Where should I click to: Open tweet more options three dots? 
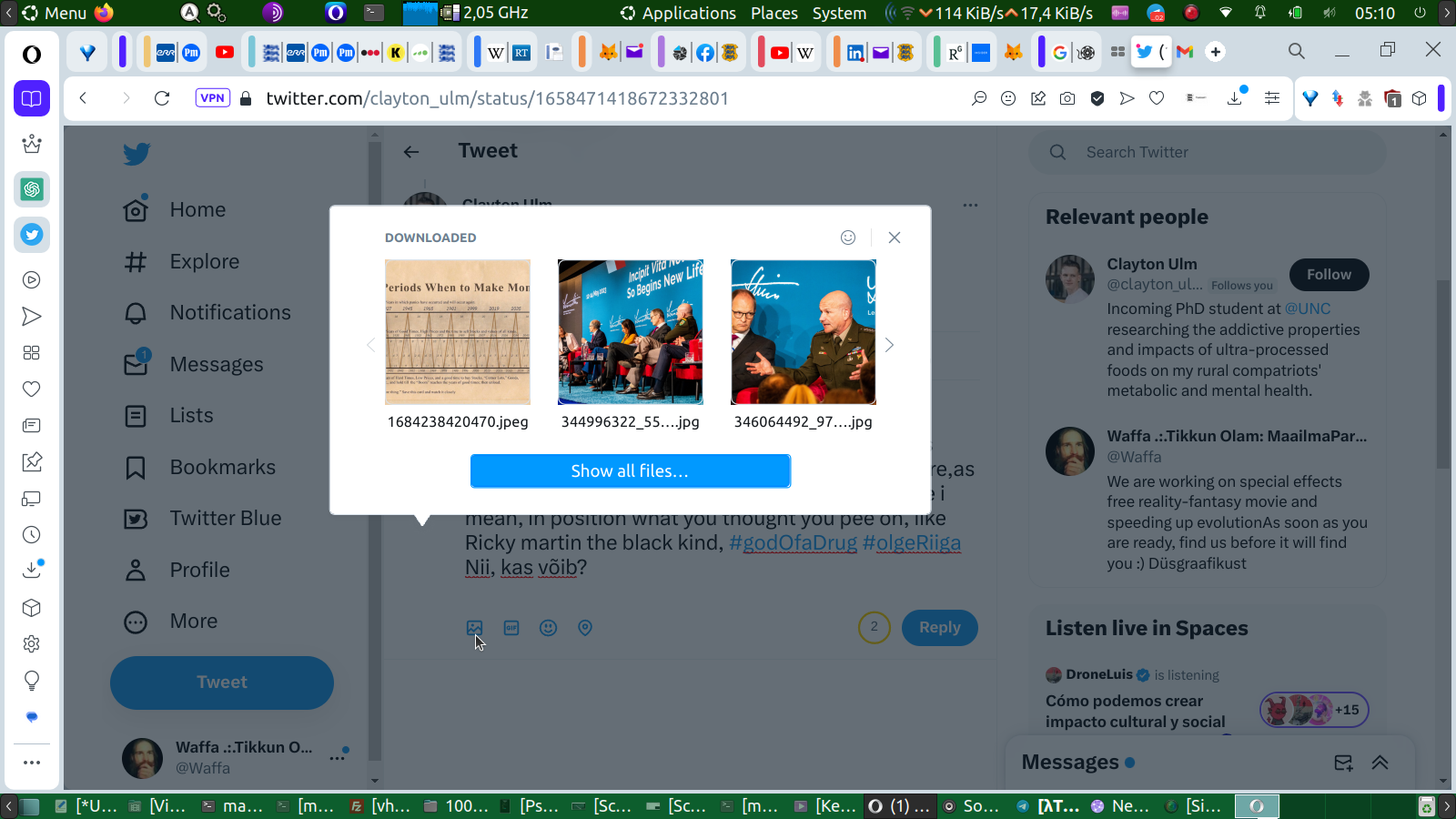(x=971, y=205)
